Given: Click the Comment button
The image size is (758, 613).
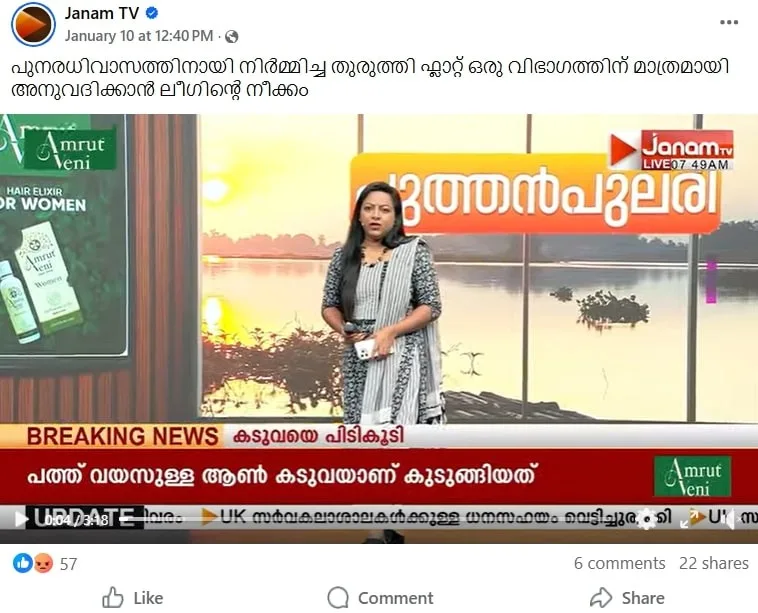Looking at the screenshot, I should tap(380, 598).
